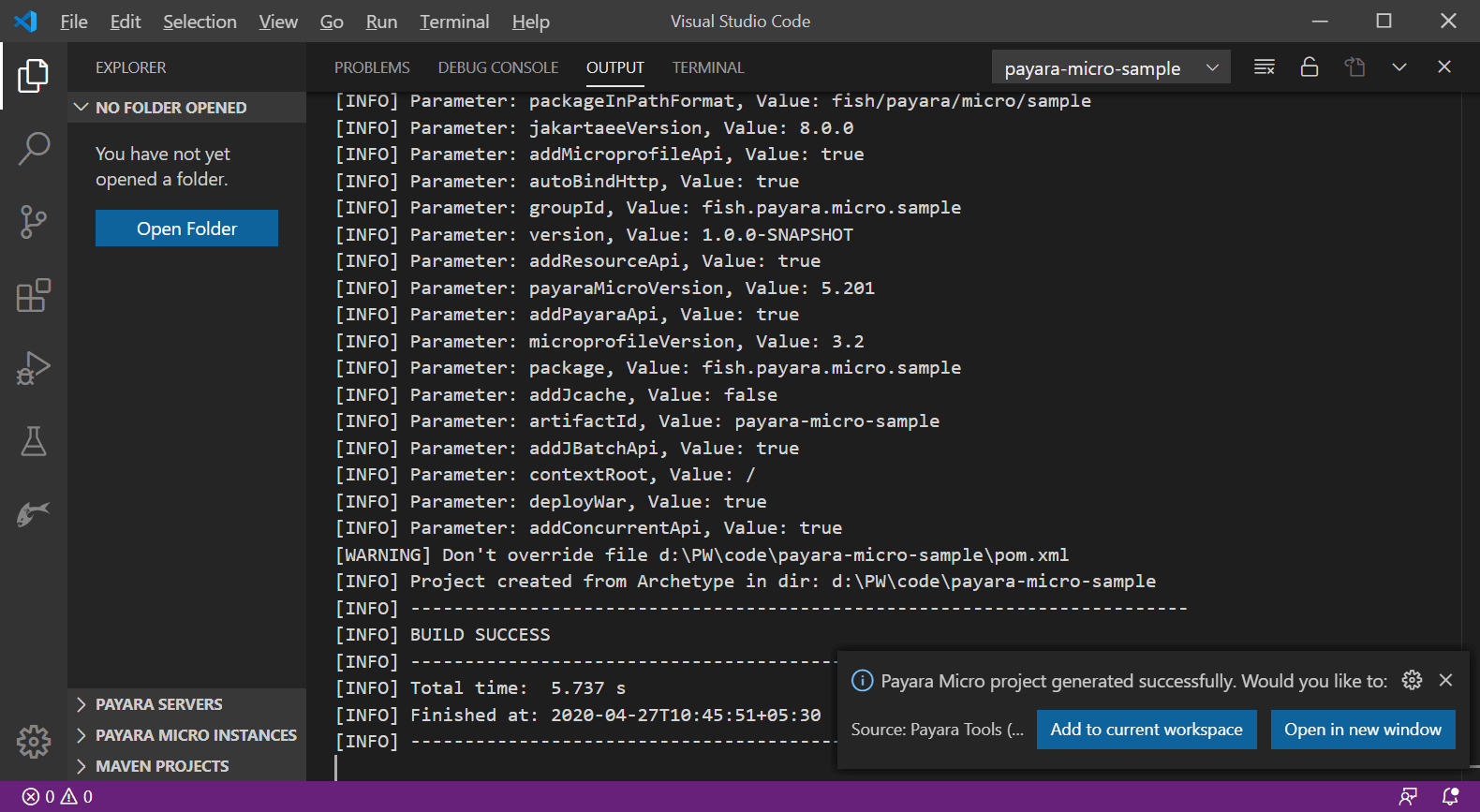Open the Manage gear in activity bar
The height and width of the screenshot is (812, 1480).
pyautogui.click(x=34, y=741)
